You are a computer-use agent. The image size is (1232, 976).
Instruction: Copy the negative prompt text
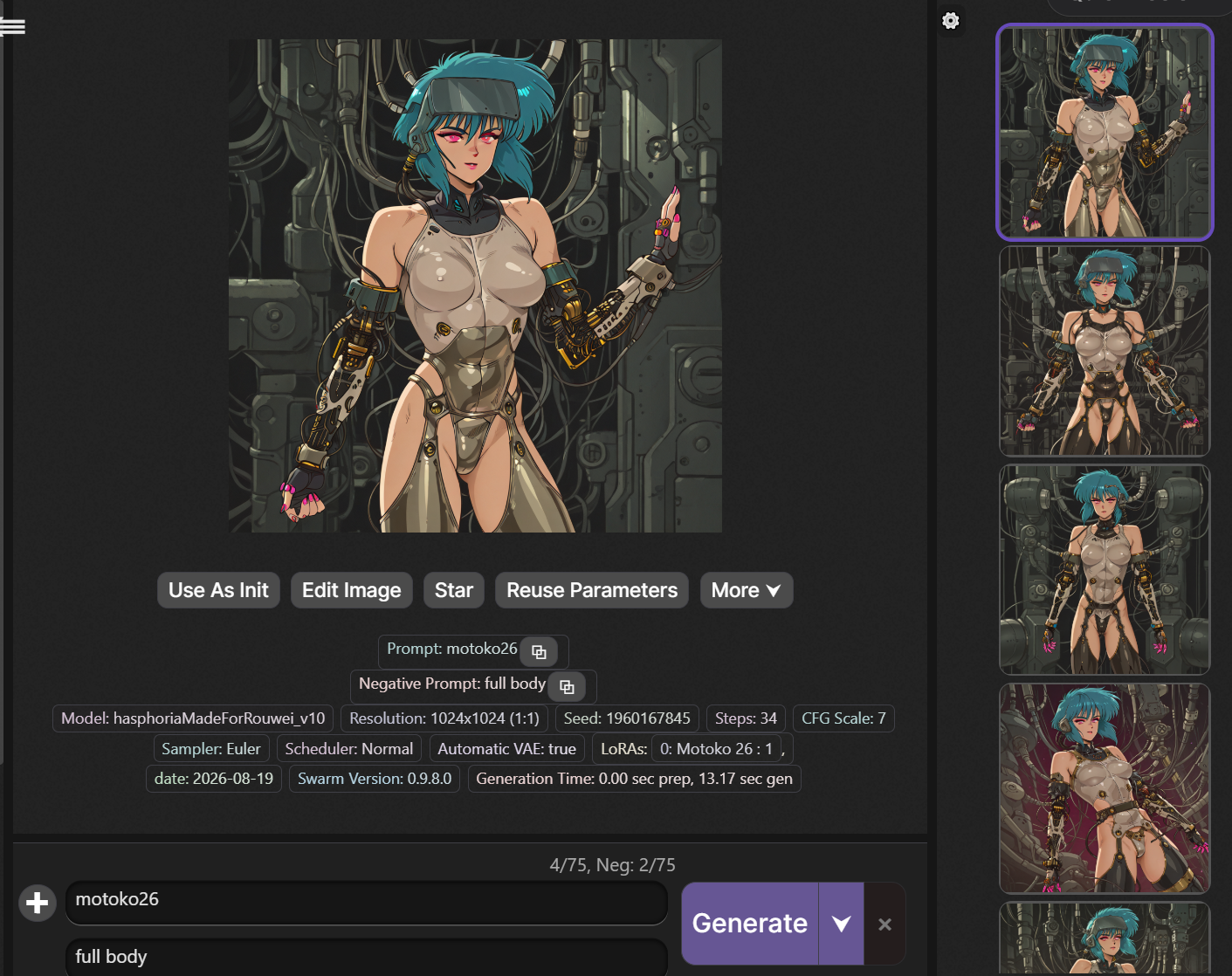pyautogui.click(x=567, y=687)
